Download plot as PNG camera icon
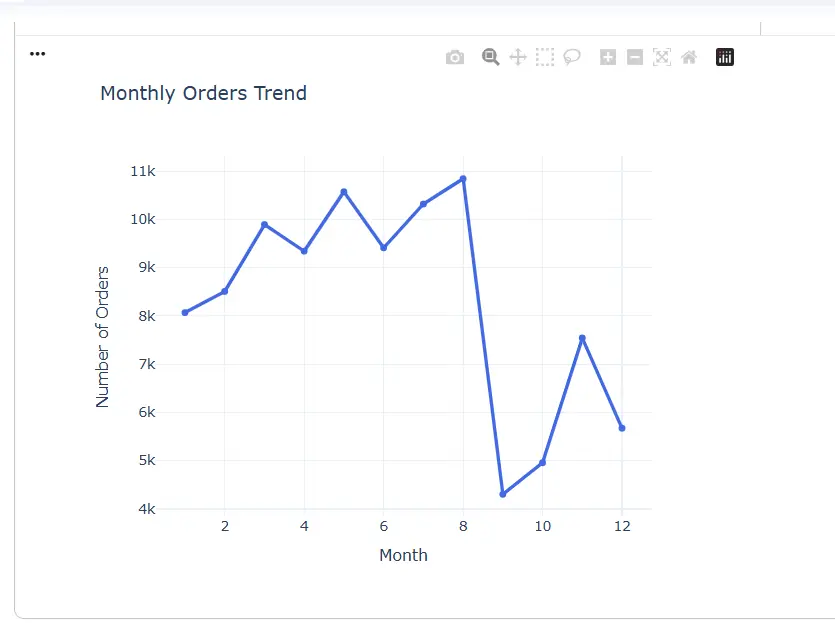The image size is (835, 623). (455, 58)
